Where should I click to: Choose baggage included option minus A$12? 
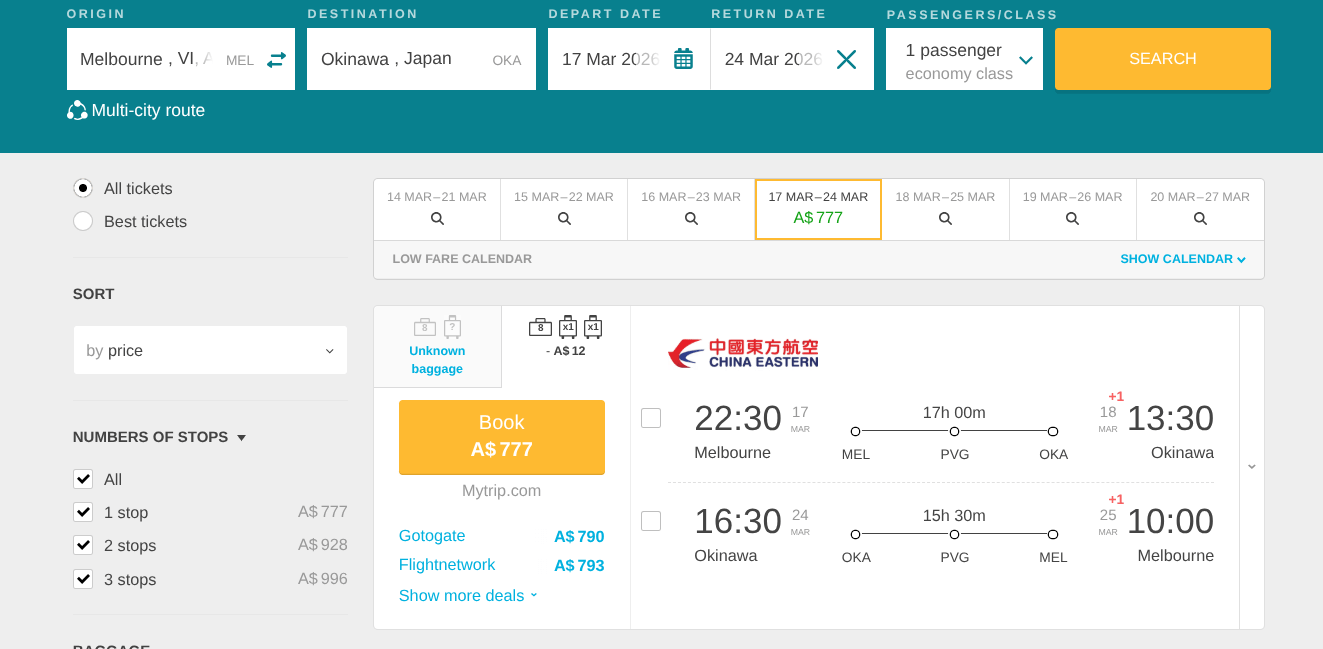pyautogui.click(x=566, y=337)
